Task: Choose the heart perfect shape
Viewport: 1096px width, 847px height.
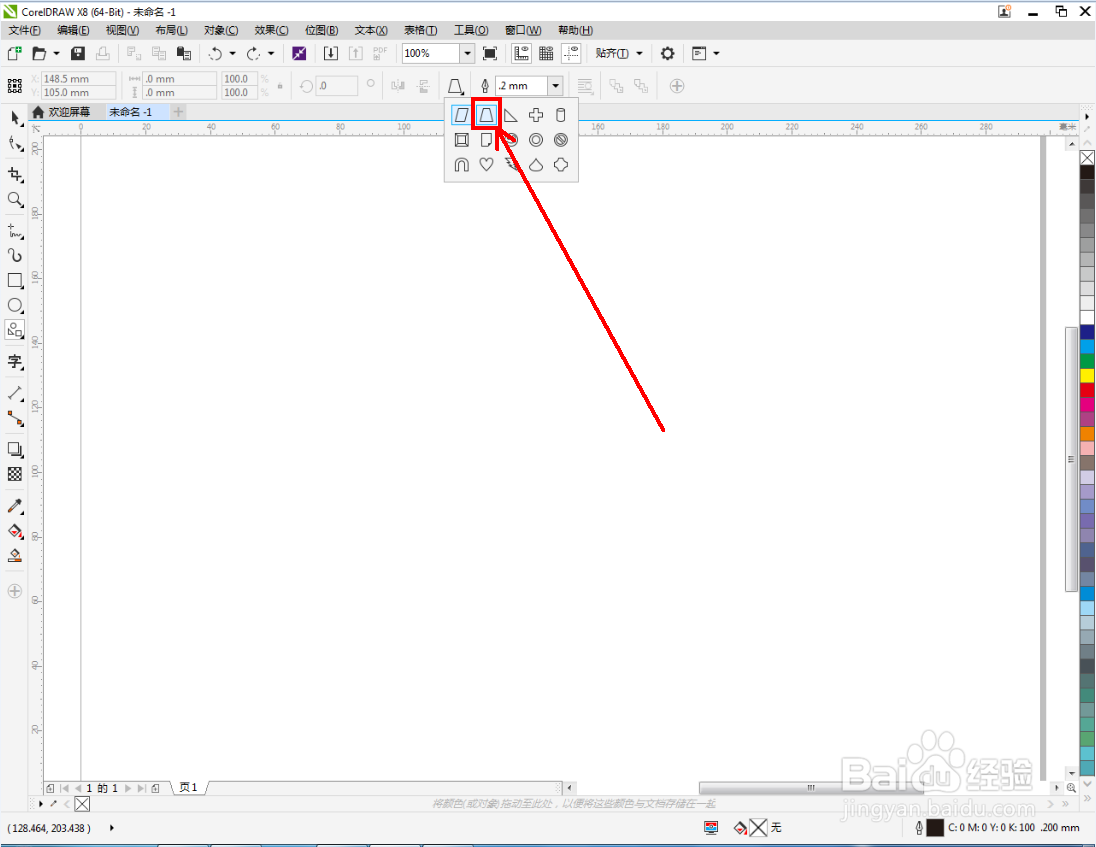Action: pyautogui.click(x=486, y=165)
